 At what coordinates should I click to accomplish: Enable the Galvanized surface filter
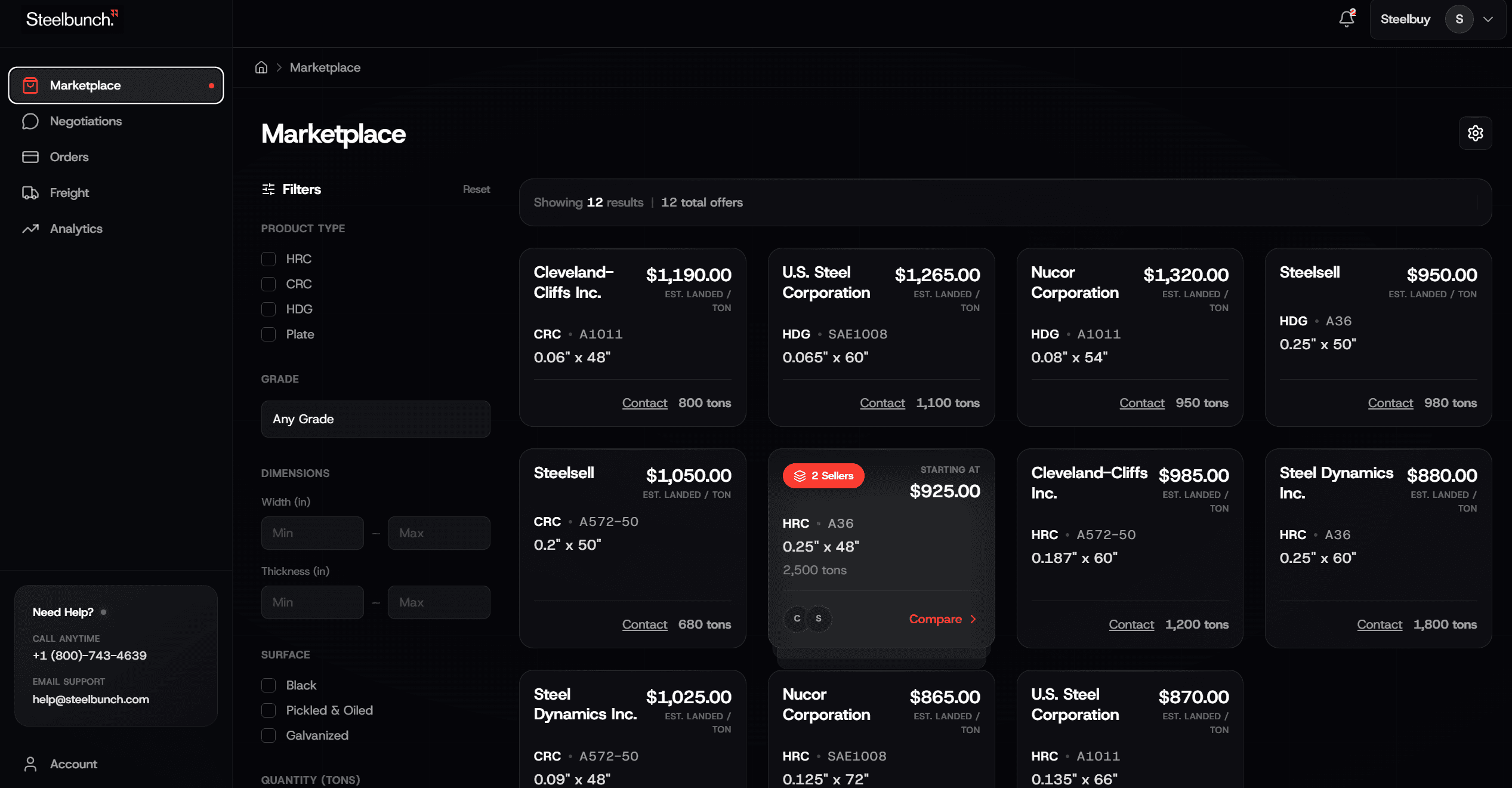(269, 735)
